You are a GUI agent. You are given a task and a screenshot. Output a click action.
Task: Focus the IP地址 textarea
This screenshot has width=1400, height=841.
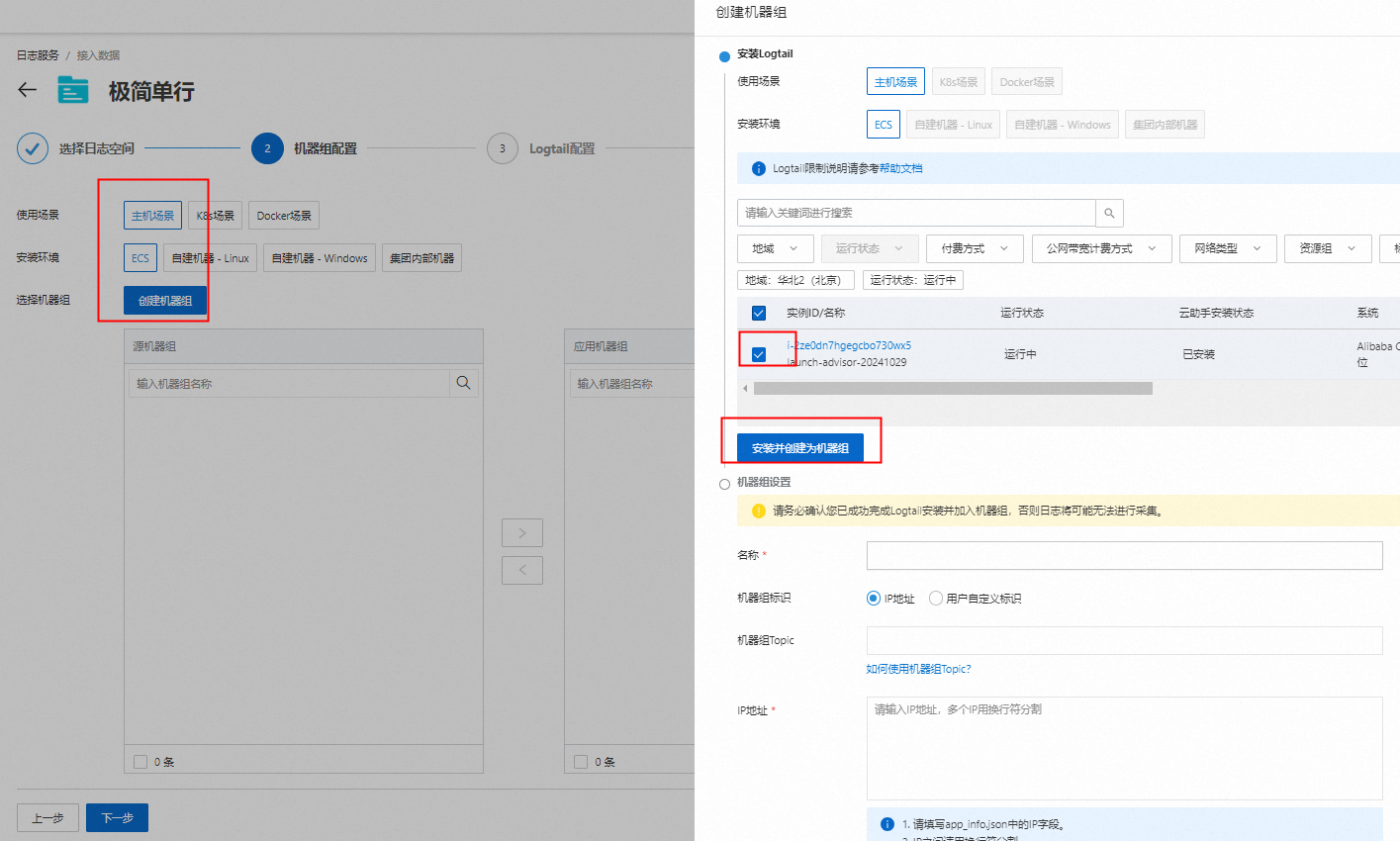pyautogui.click(x=1124, y=748)
